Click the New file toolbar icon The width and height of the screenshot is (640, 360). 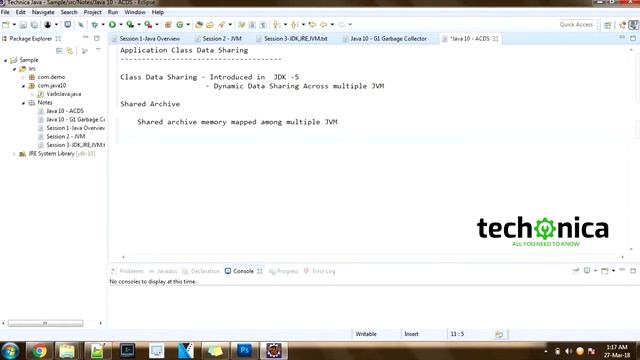(6, 25)
